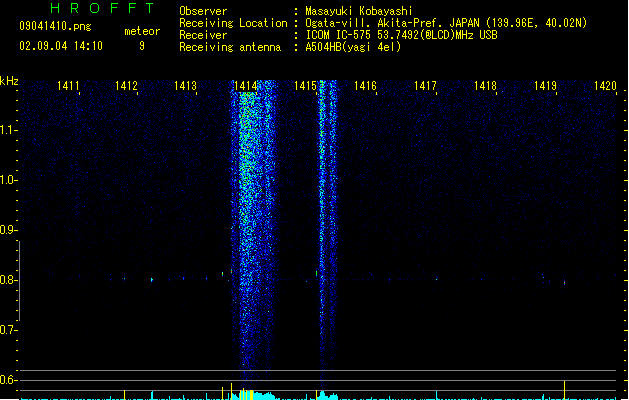Image resolution: width=629 pixels, height=400 pixels.
Task: Click the 1416 time axis label
Action: [365, 86]
